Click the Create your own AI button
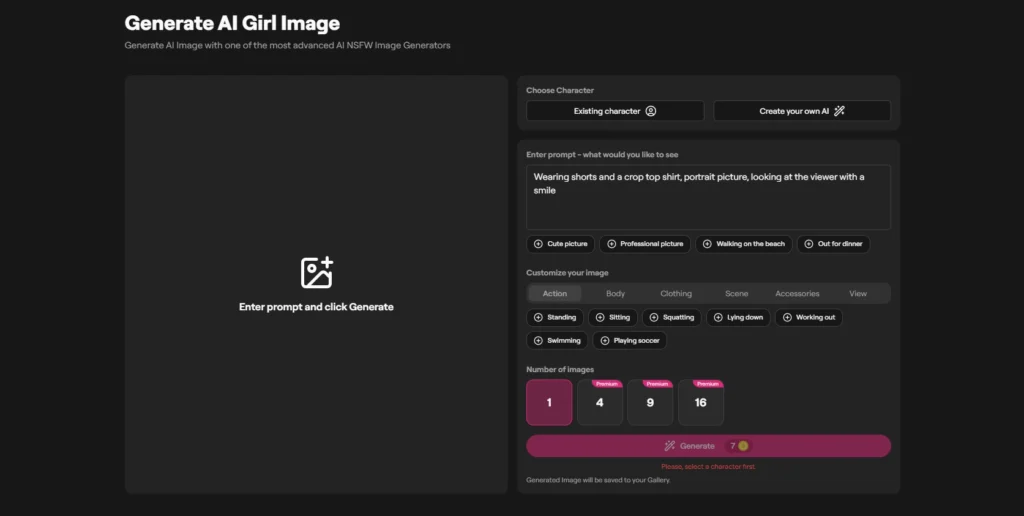 click(x=802, y=111)
